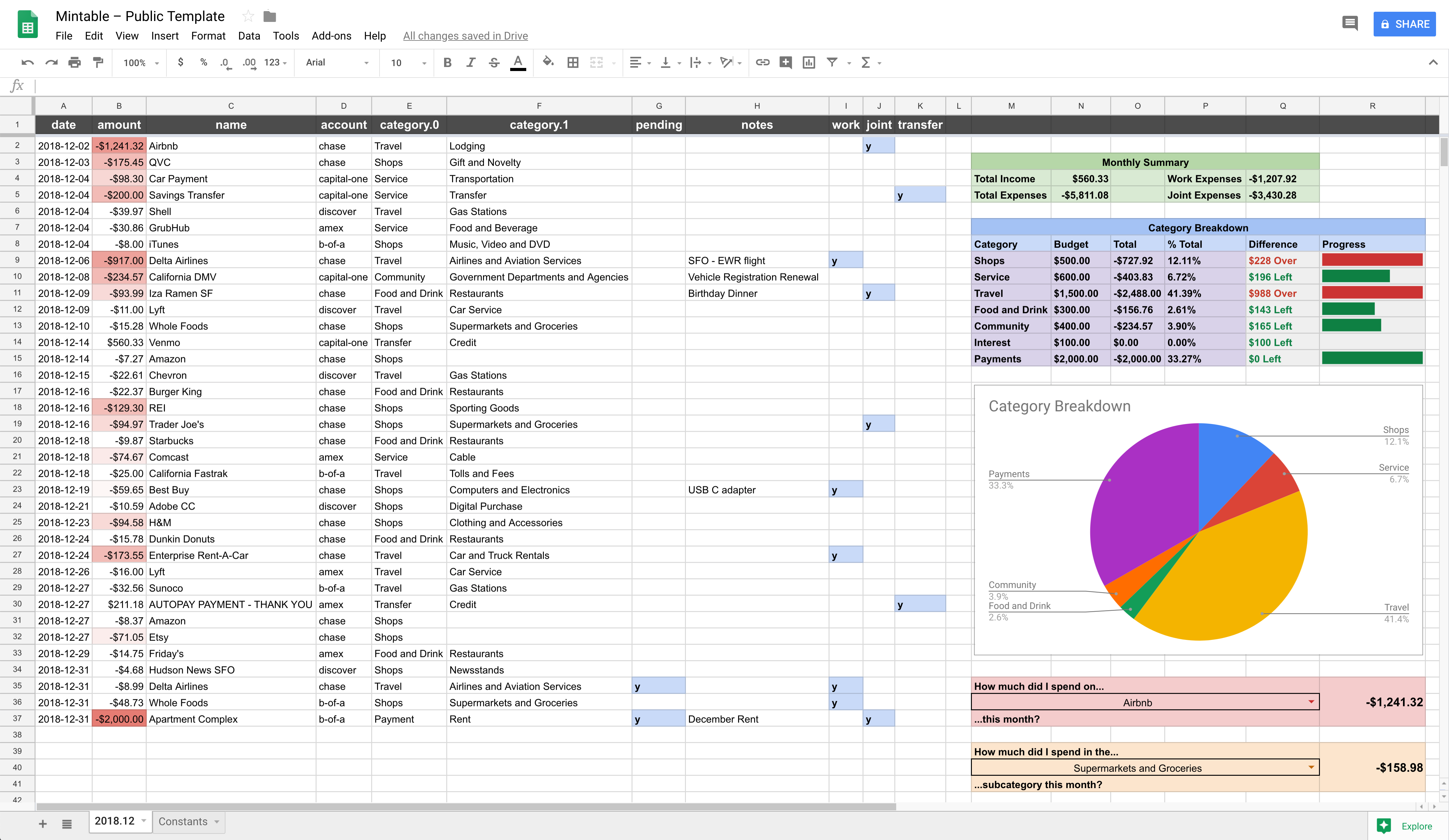Click the paint format roller icon
This screenshot has height=840, width=1449.
(x=98, y=62)
